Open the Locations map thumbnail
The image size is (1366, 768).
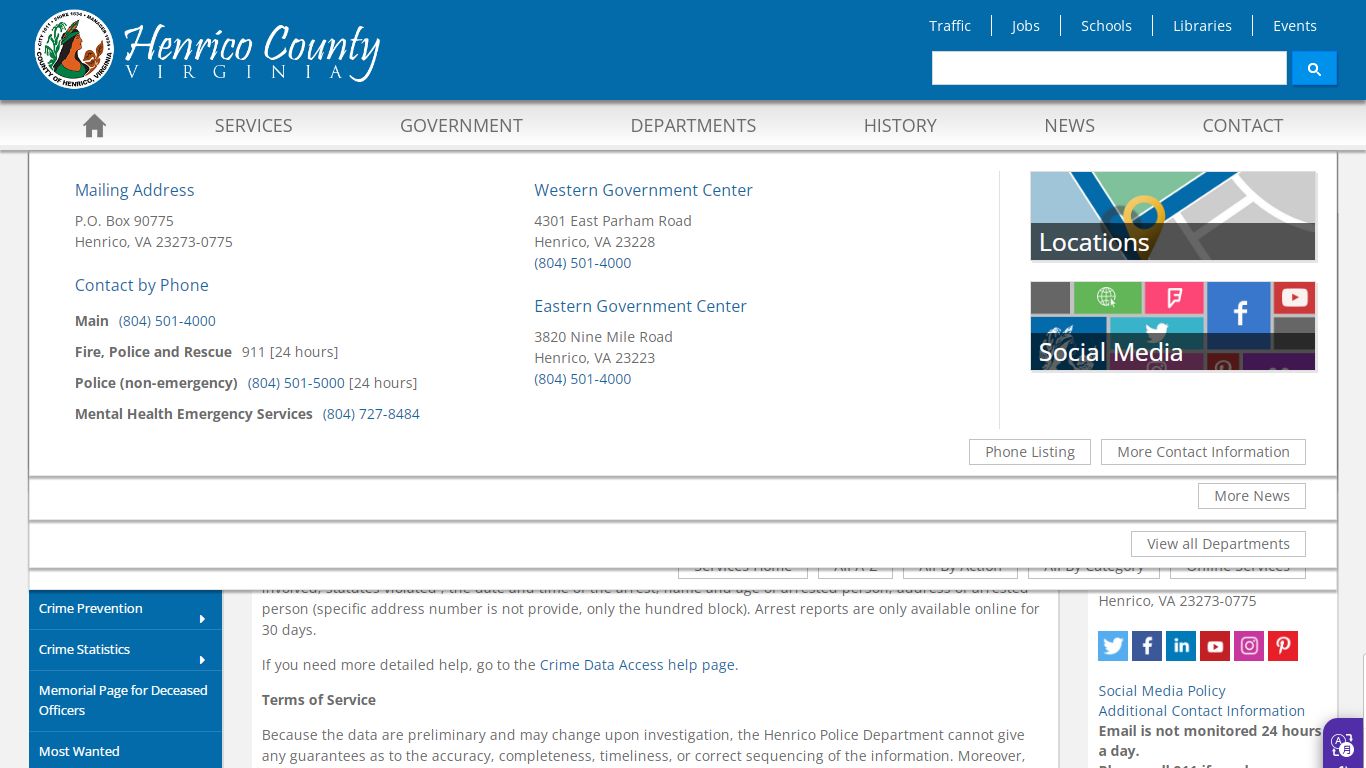click(x=1173, y=216)
